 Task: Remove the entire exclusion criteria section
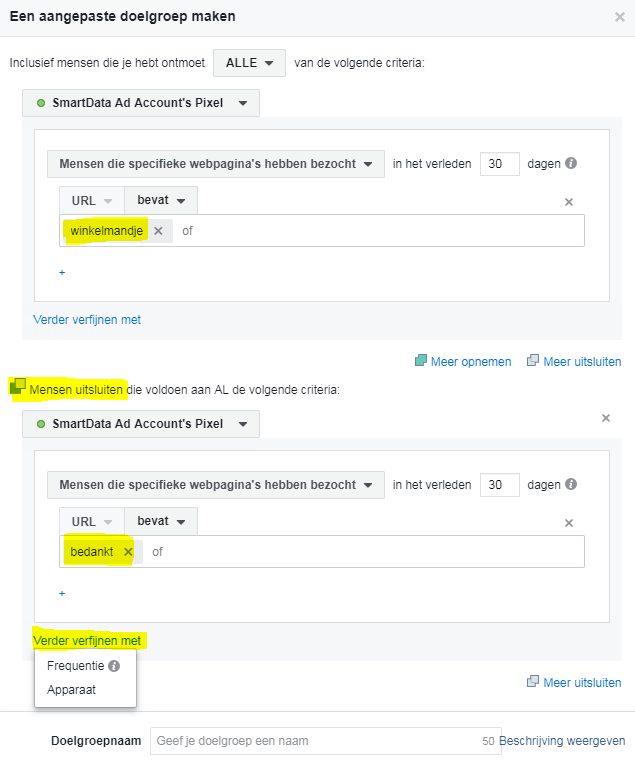coord(606,418)
